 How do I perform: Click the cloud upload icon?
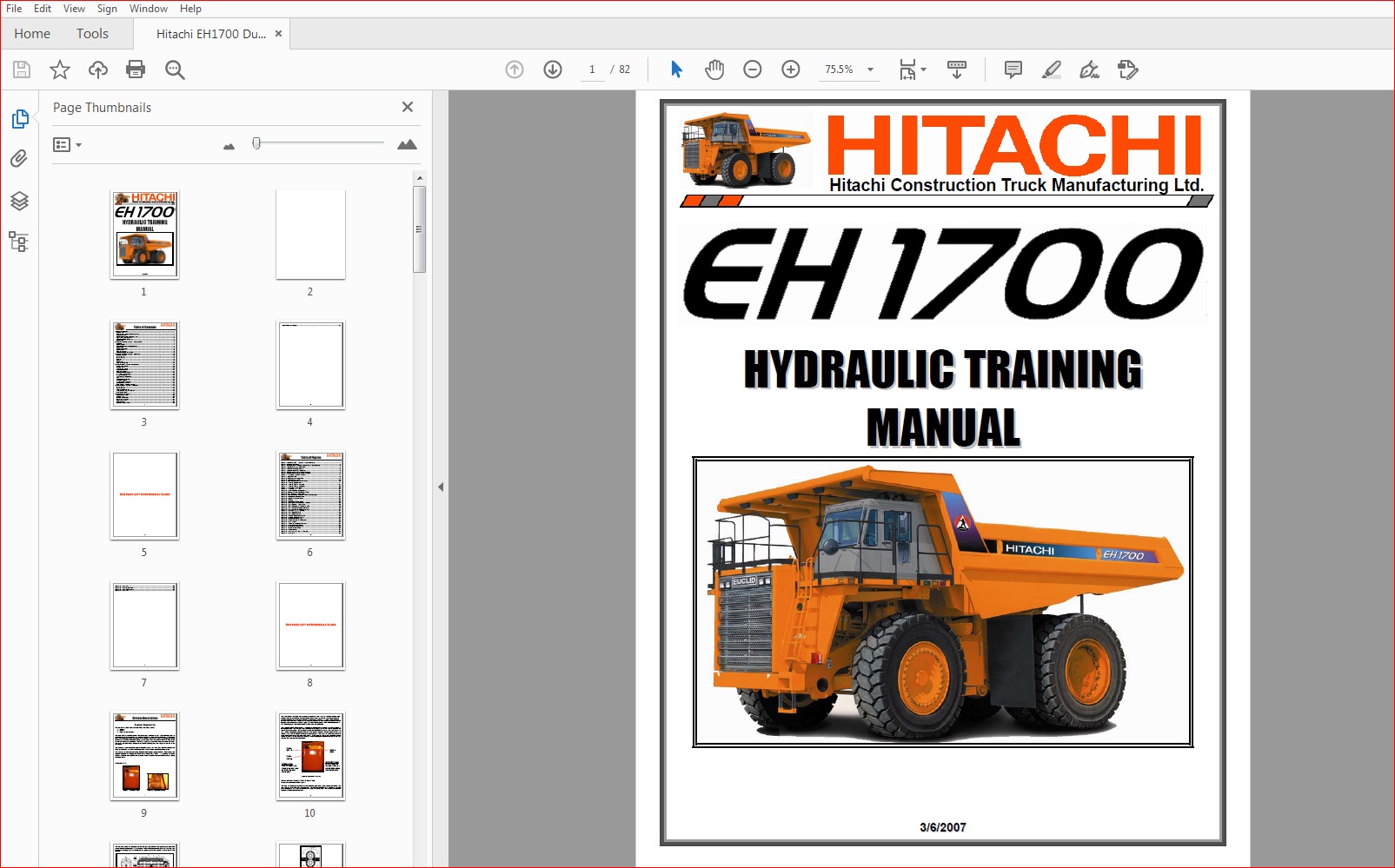[x=98, y=70]
